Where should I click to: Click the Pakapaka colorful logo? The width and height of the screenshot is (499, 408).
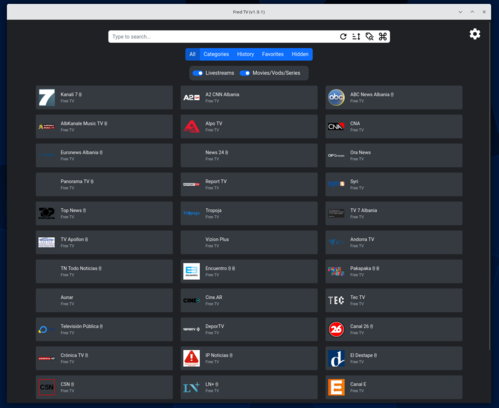(x=336, y=271)
